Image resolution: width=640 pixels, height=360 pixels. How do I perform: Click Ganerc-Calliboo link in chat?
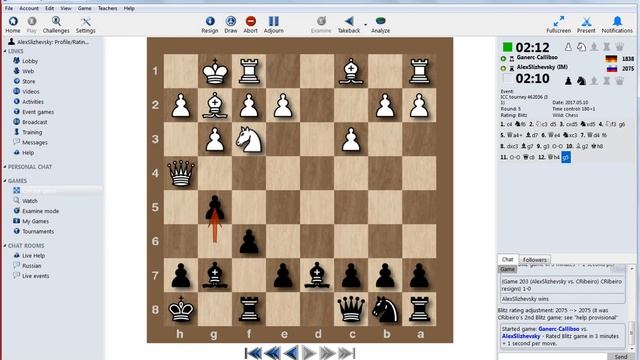[559, 329]
